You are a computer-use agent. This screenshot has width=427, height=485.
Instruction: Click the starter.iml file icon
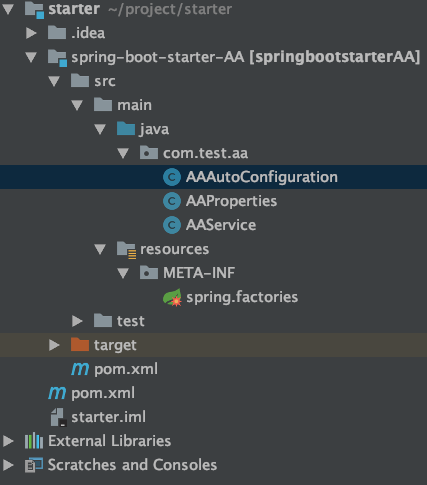point(59,417)
